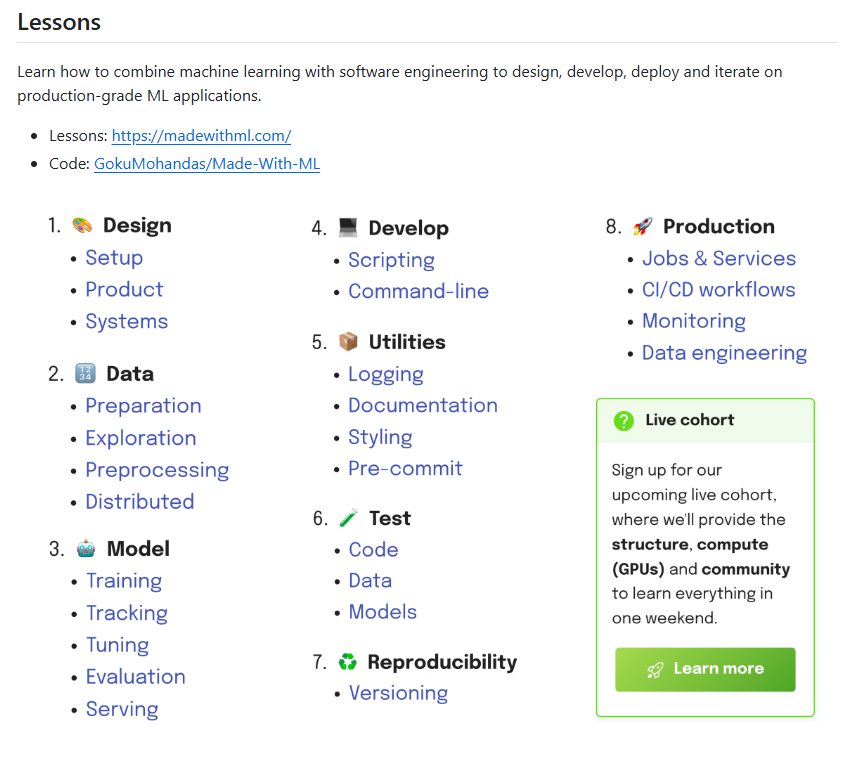Go to the Tracking lesson
858x759 pixels.
click(127, 613)
